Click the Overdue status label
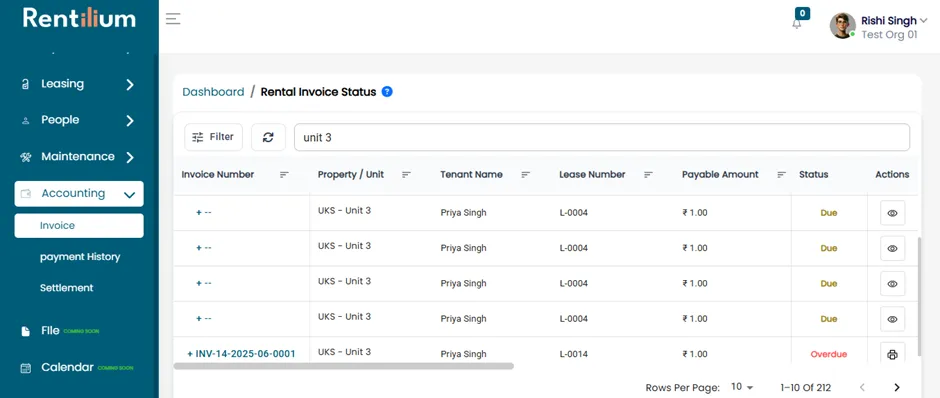This screenshot has width=940, height=398. (x=828, y=354)
